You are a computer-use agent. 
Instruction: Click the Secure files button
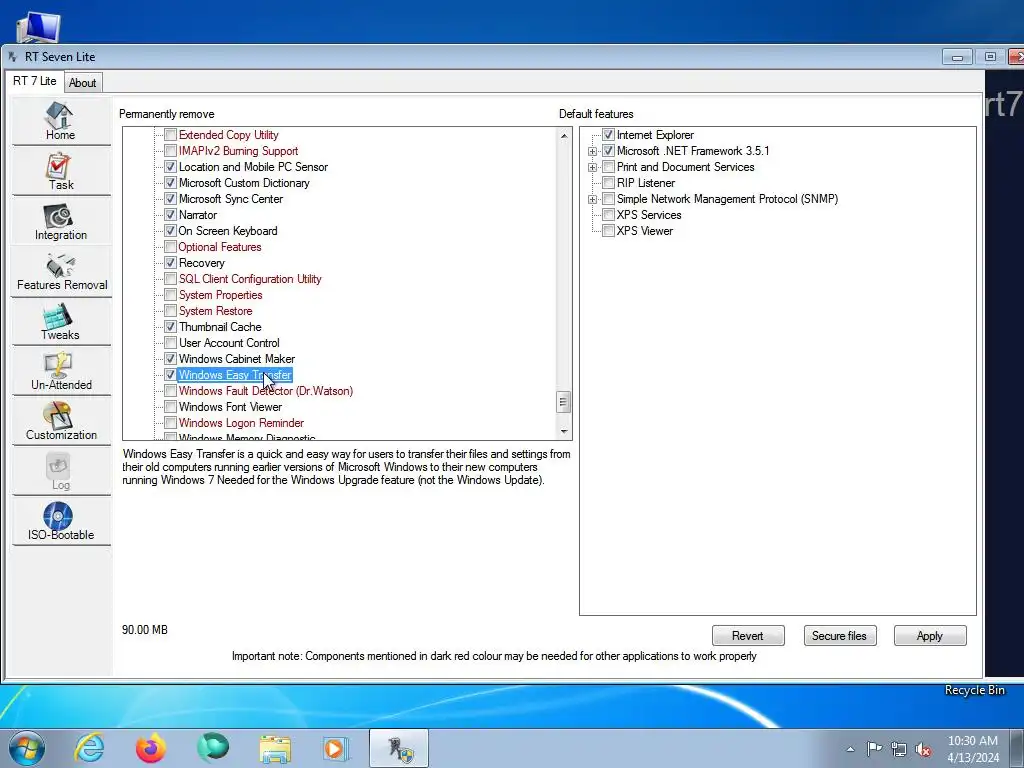(839, 635)
